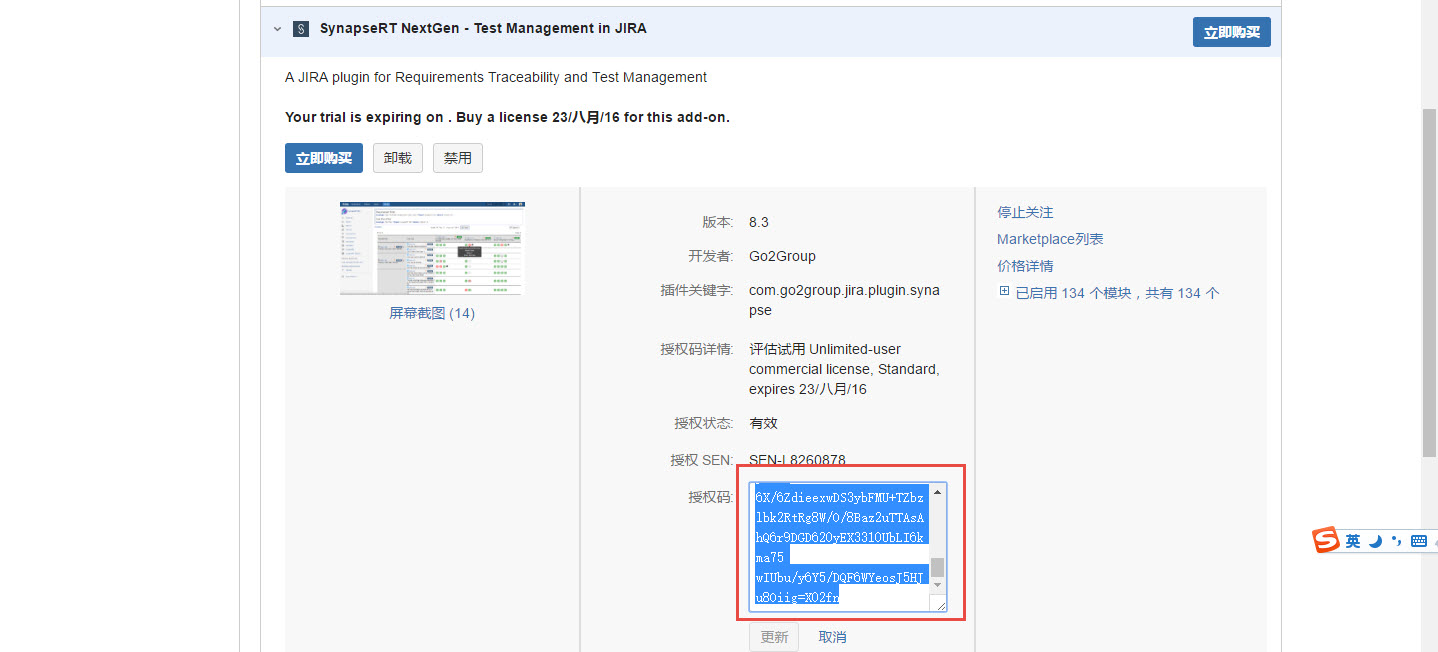Click the 授权码 field label
The height and width of the screenshot is (652, 1438).
point(711,497)
